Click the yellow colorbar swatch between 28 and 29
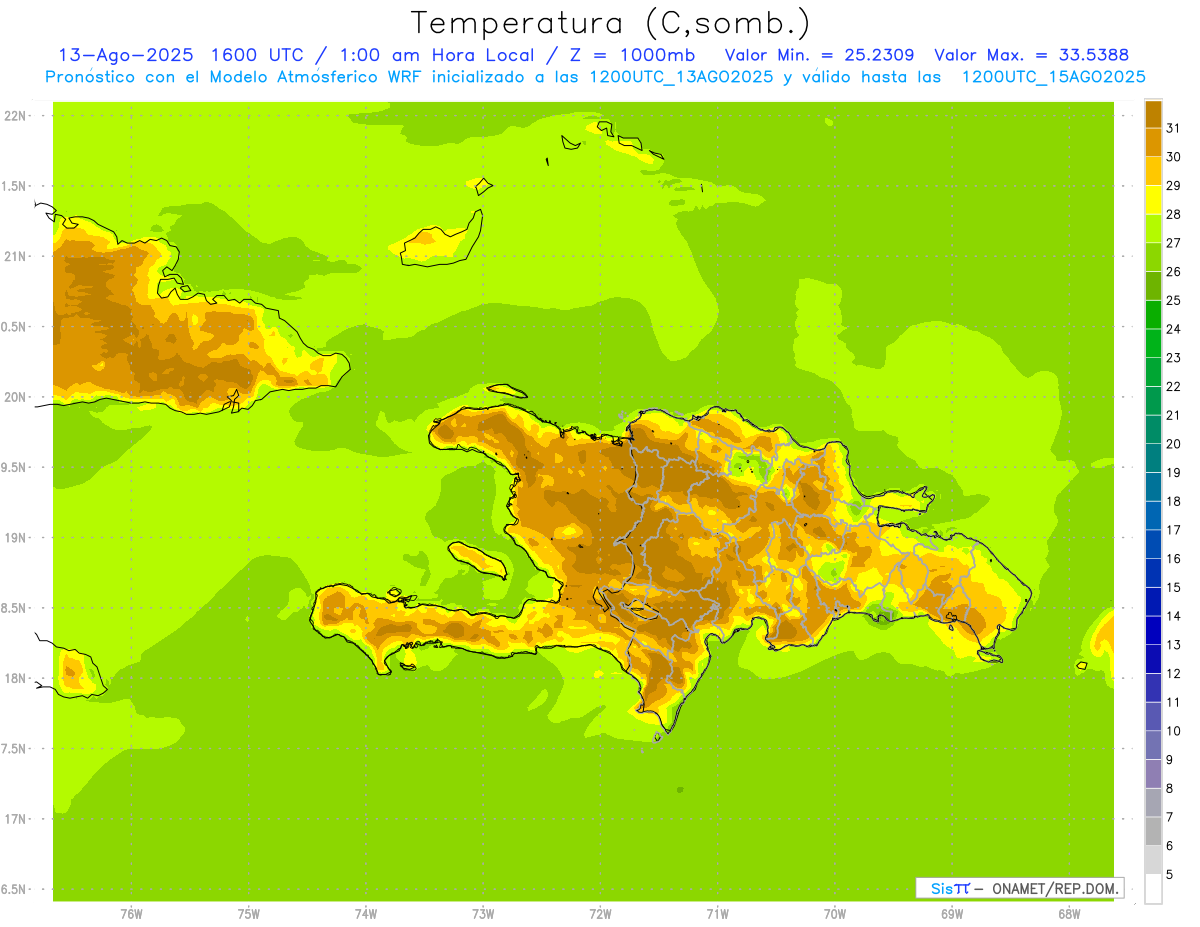Viewport: 1200px width, 927px height. click(1153, 200)
